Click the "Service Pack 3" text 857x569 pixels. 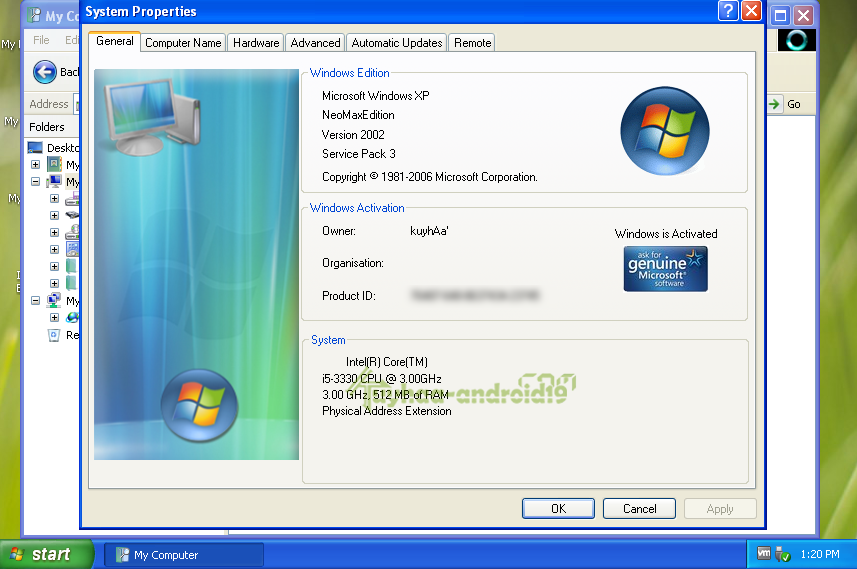[359, 154]
